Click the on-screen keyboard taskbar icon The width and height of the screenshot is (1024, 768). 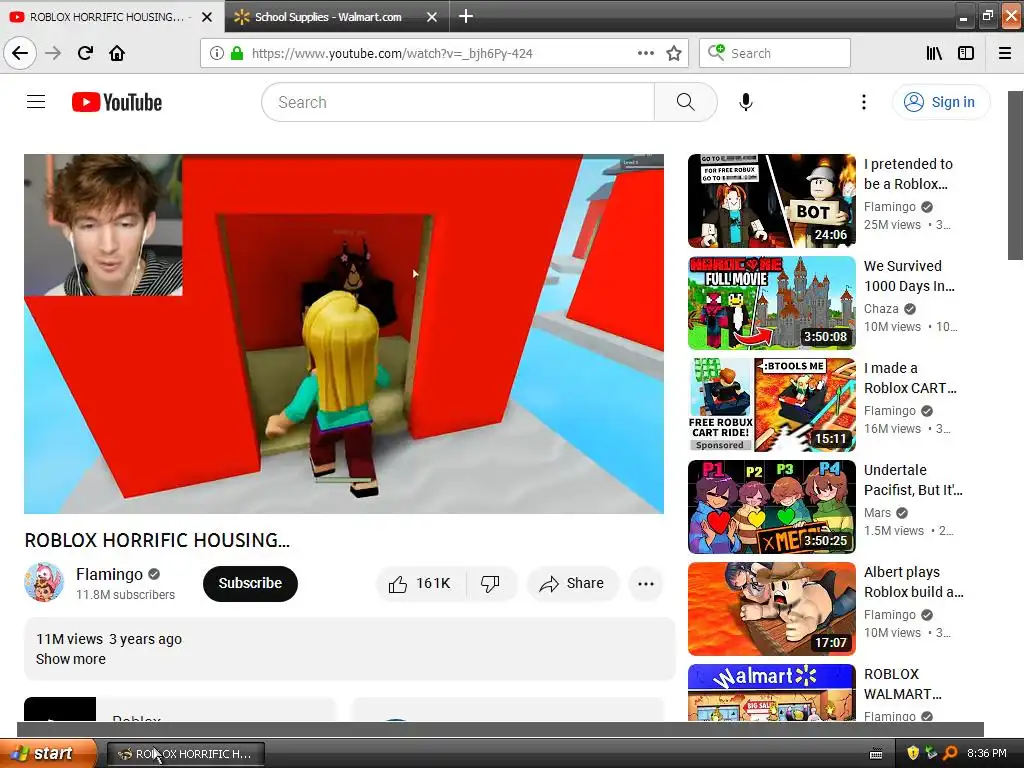[876, 754]
